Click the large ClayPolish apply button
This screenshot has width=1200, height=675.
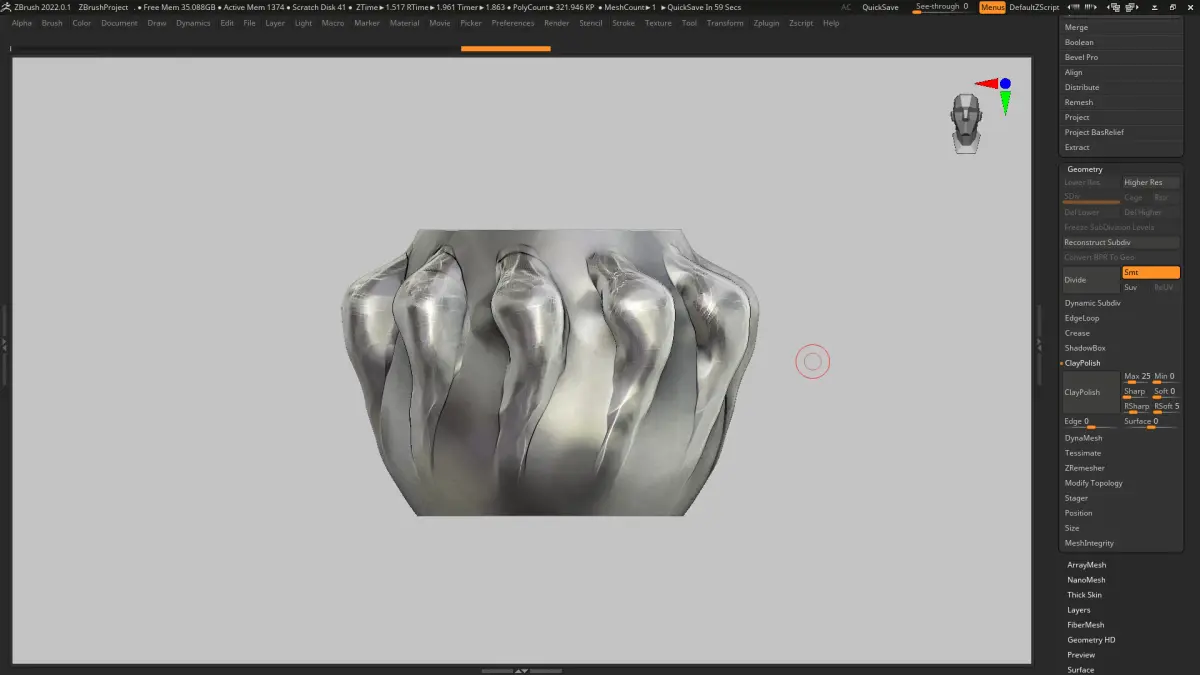(x=1091, y=393)
